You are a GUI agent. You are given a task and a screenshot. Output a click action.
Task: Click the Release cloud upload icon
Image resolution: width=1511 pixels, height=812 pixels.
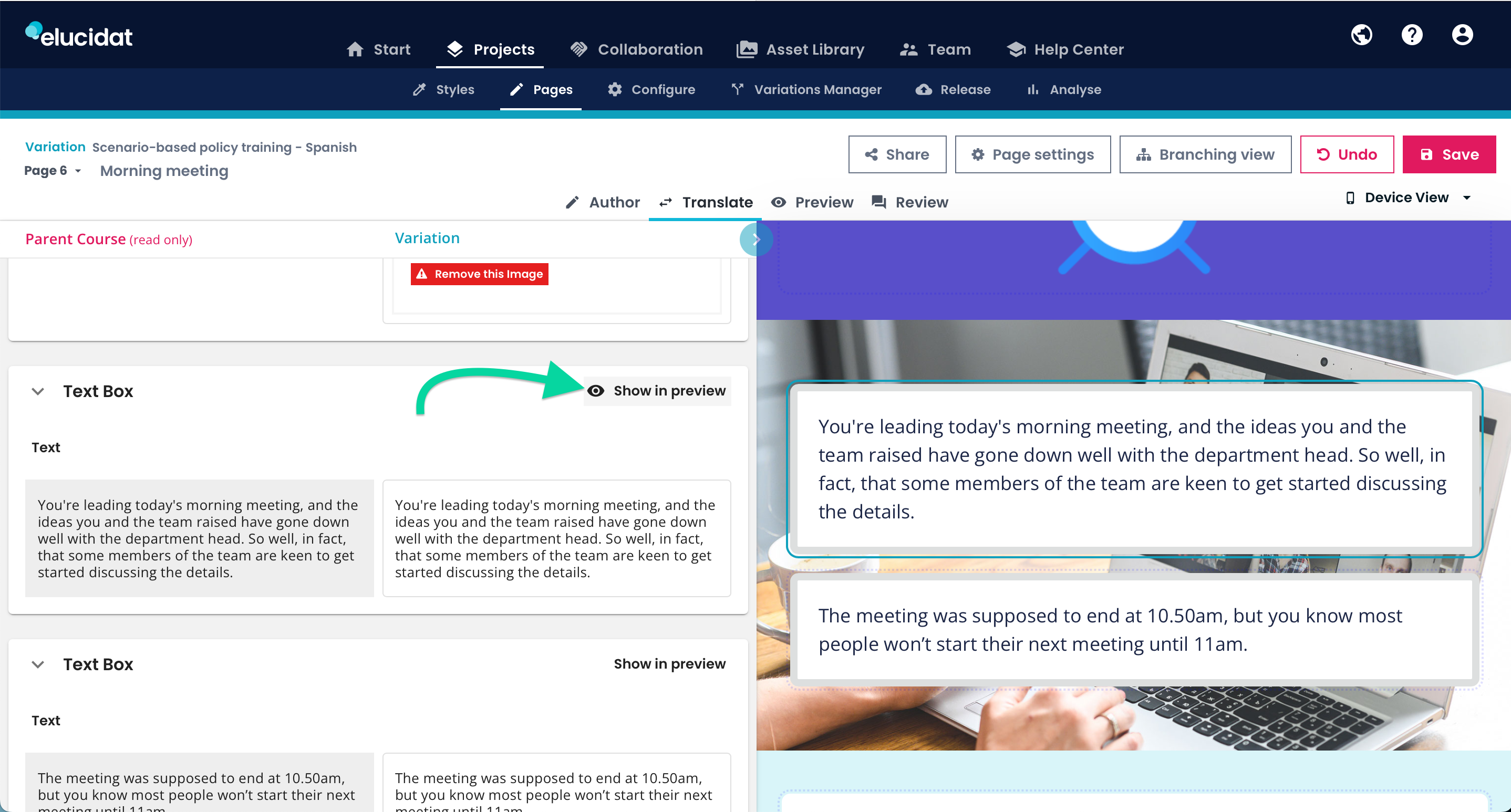pos(923,90)
